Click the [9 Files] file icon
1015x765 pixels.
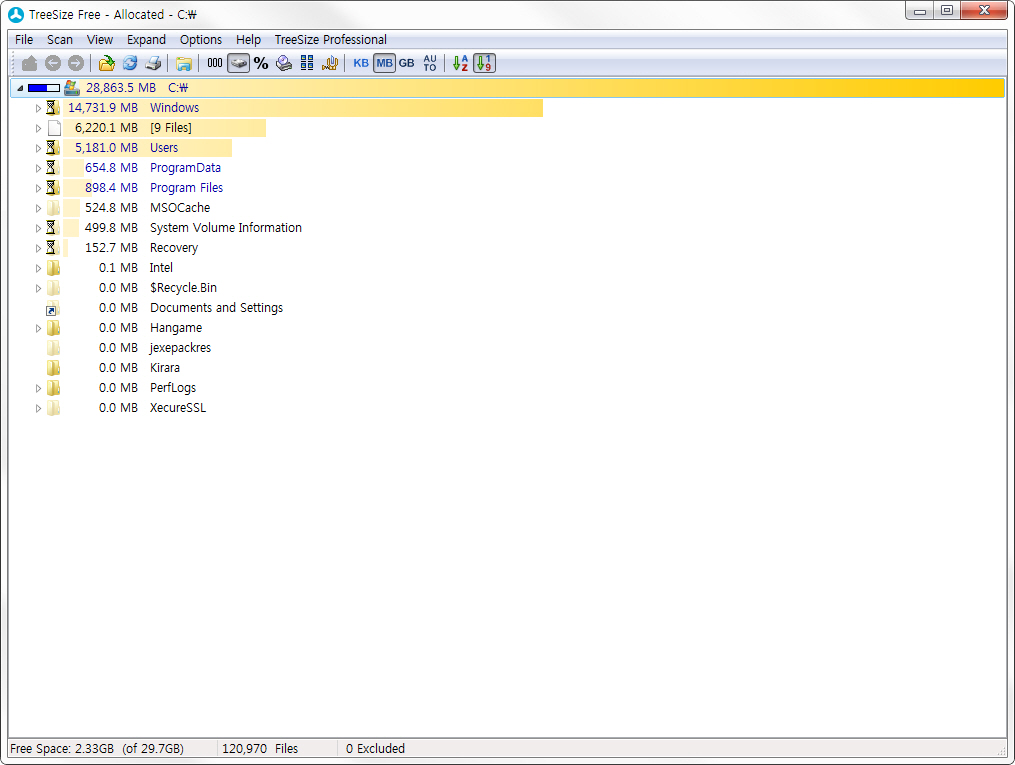(54, 128)
